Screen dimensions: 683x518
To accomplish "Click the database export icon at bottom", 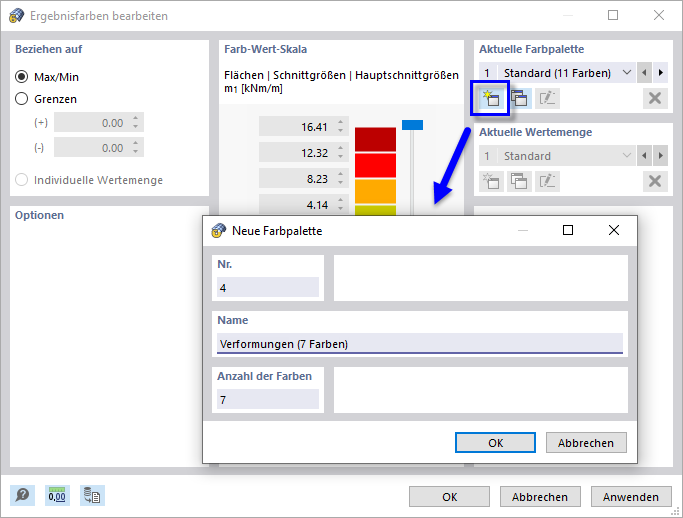I will (92, 495).
